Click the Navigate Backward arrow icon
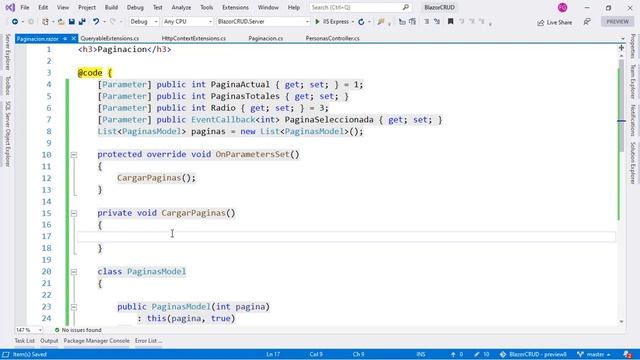The height and width of the screenshot is (360, 640). tap(15, 22)
